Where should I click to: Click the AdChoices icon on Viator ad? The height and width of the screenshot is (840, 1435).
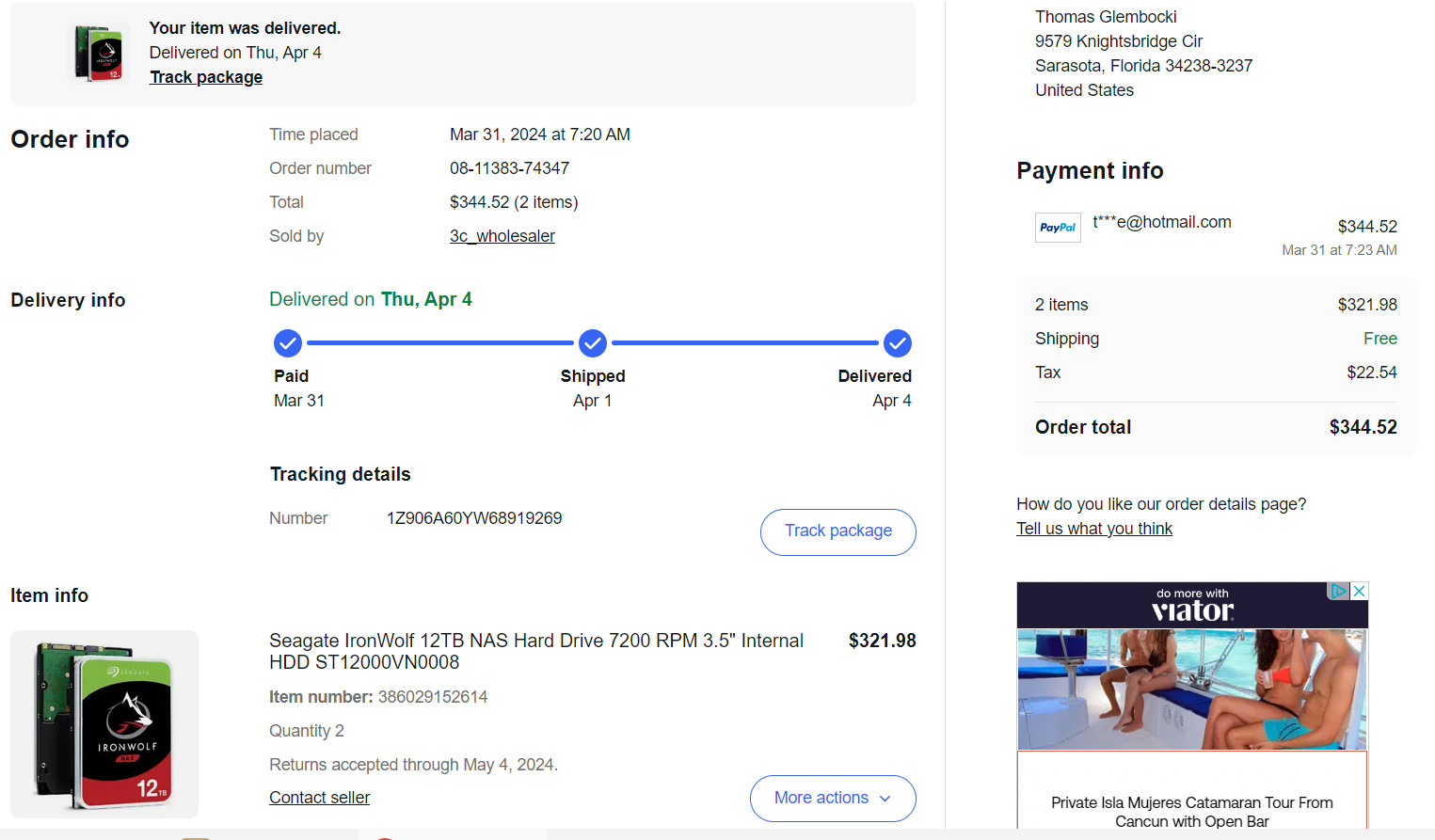point(1339,591)
